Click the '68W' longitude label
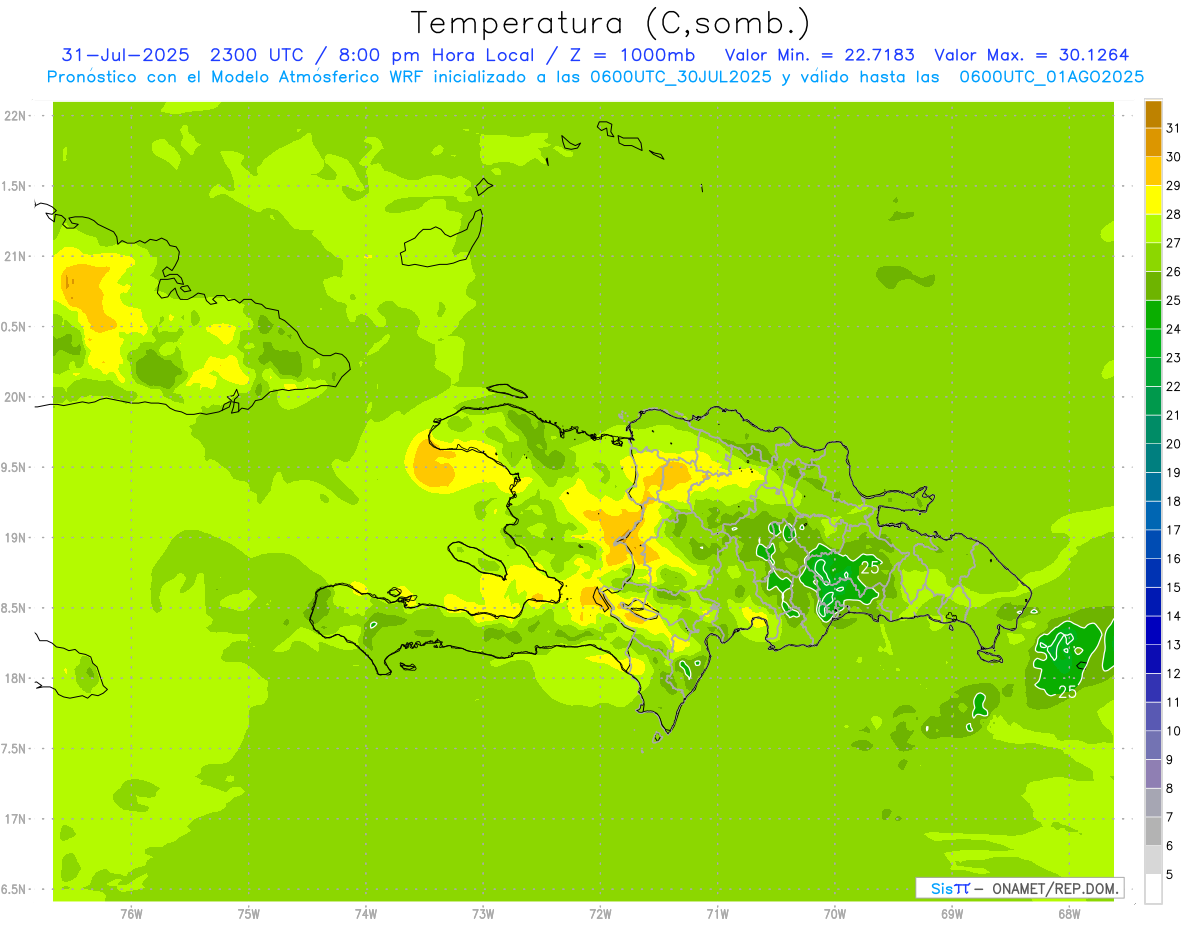Image resolution: width=1200 pixels, height=927 pixels. [1069, 914]
